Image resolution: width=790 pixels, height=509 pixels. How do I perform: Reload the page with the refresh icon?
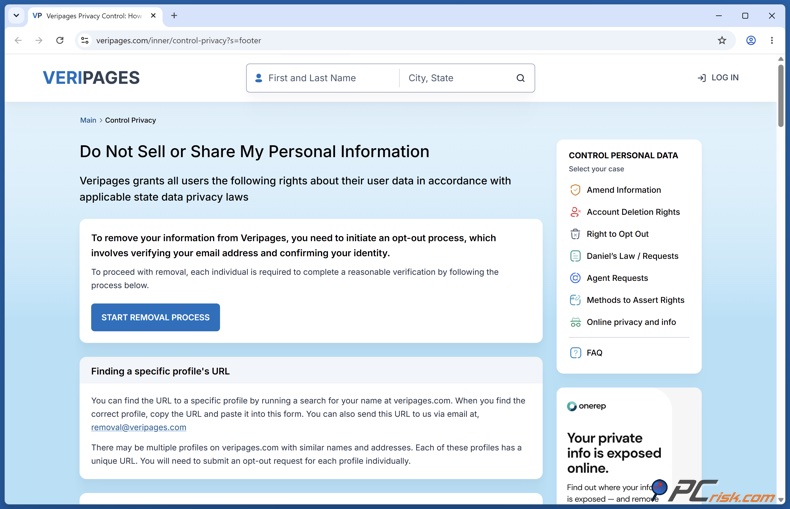[59, 40]
